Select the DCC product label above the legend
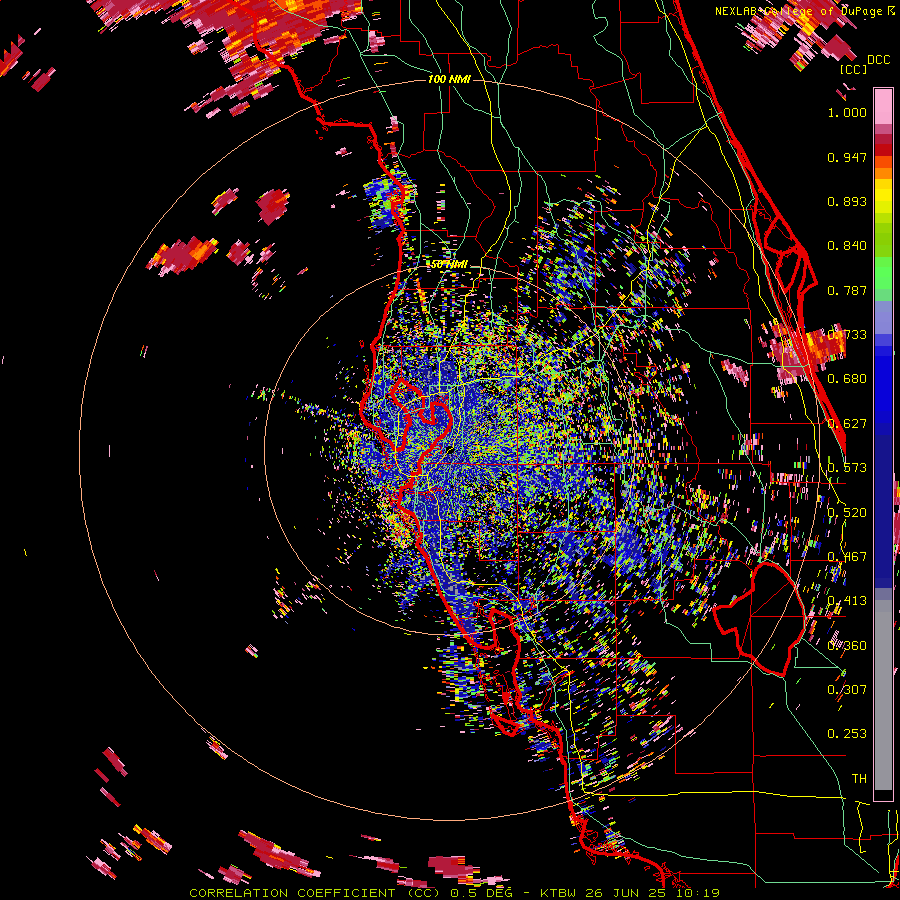Image resolution: width=900 pixels, height=900 pixels. [x=878, y=60]
